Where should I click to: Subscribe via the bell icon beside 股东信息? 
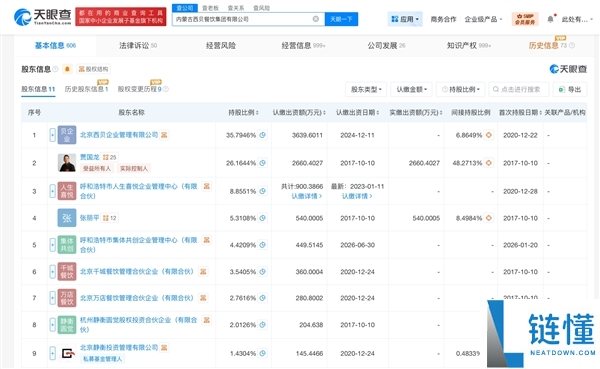point(67,69)
